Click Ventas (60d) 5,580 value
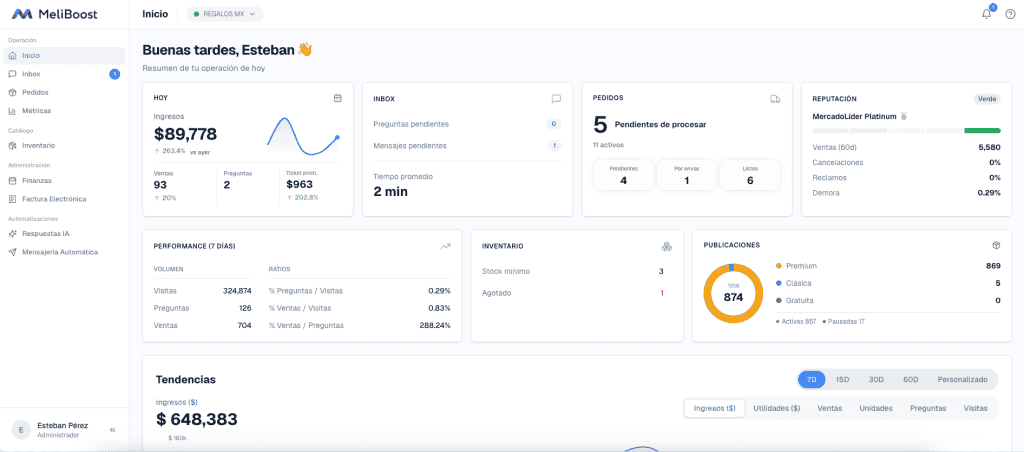The height and width of the screenshot is (452, 1024). click(989, 147)
